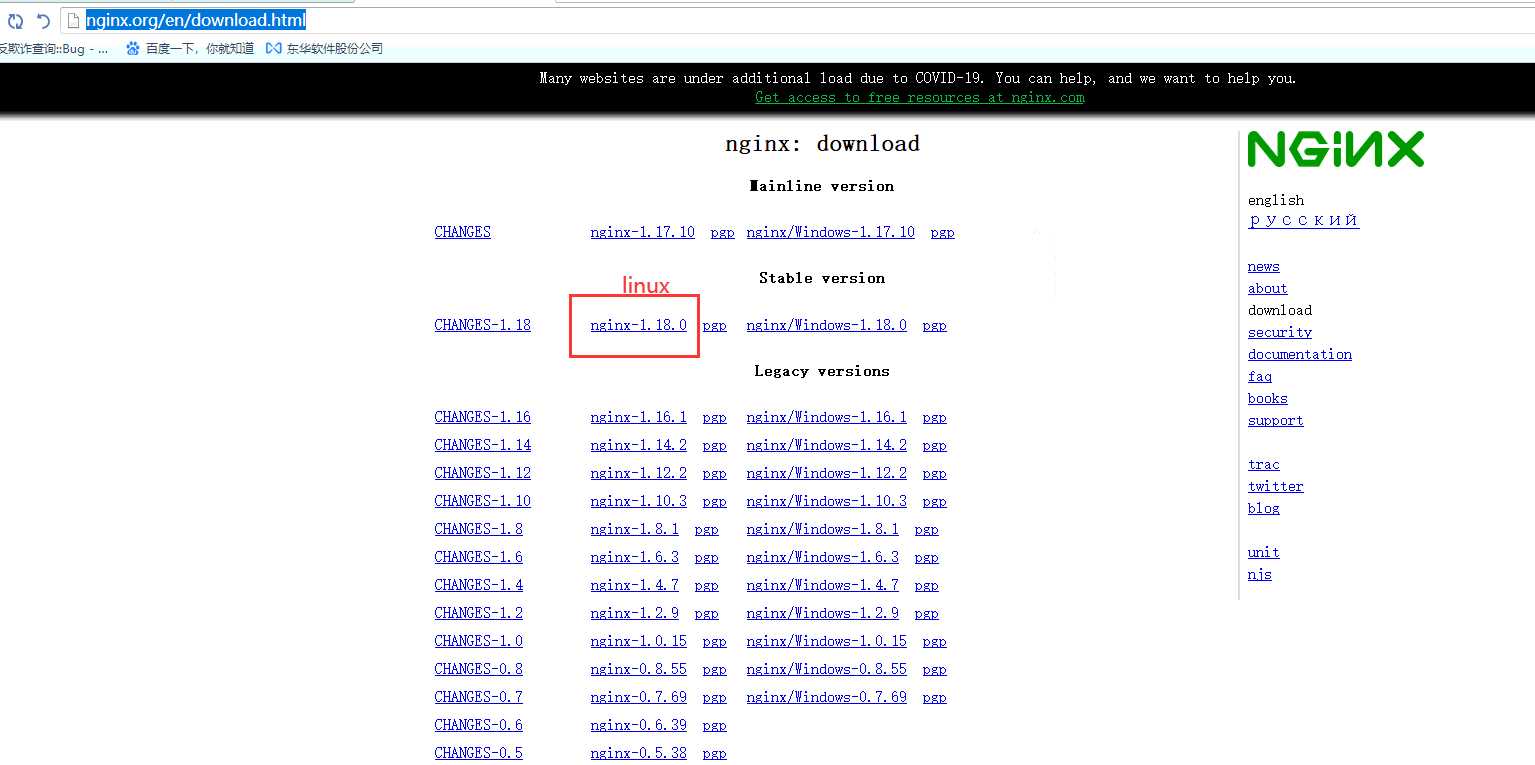Viewport: 1535px width, 765px height.
Task: Download nginx/Windows-1.18.0
Action: tap(826, 325)
